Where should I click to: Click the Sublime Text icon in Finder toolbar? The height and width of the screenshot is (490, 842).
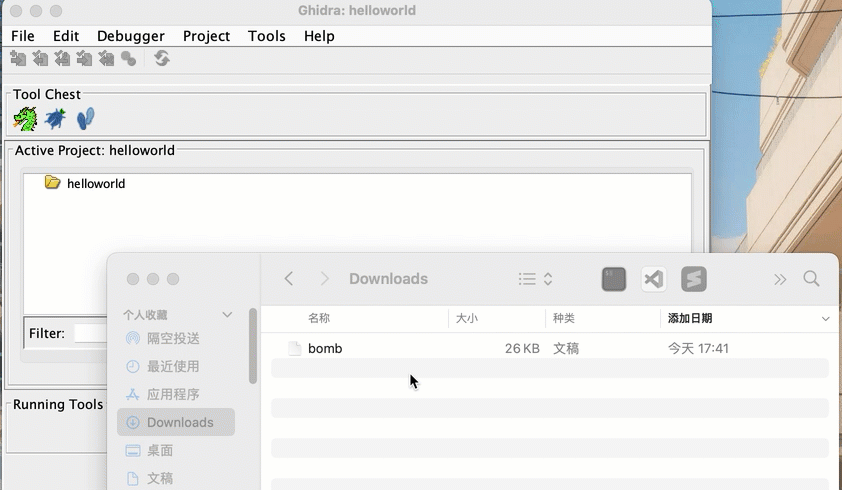694,279
